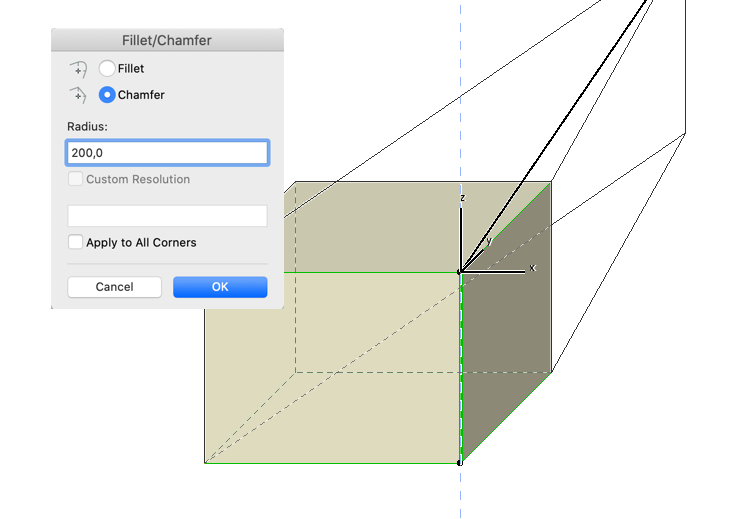The image size is (729, 519).
Task: Click the z axis label in viewport
Action: (x=463, y=198)
